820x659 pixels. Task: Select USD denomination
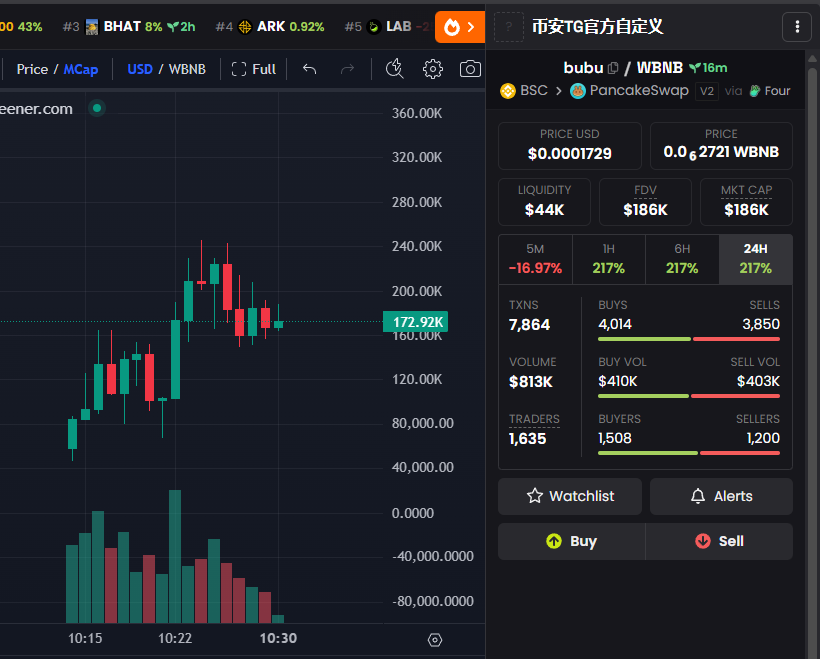[x=140, y=69]
